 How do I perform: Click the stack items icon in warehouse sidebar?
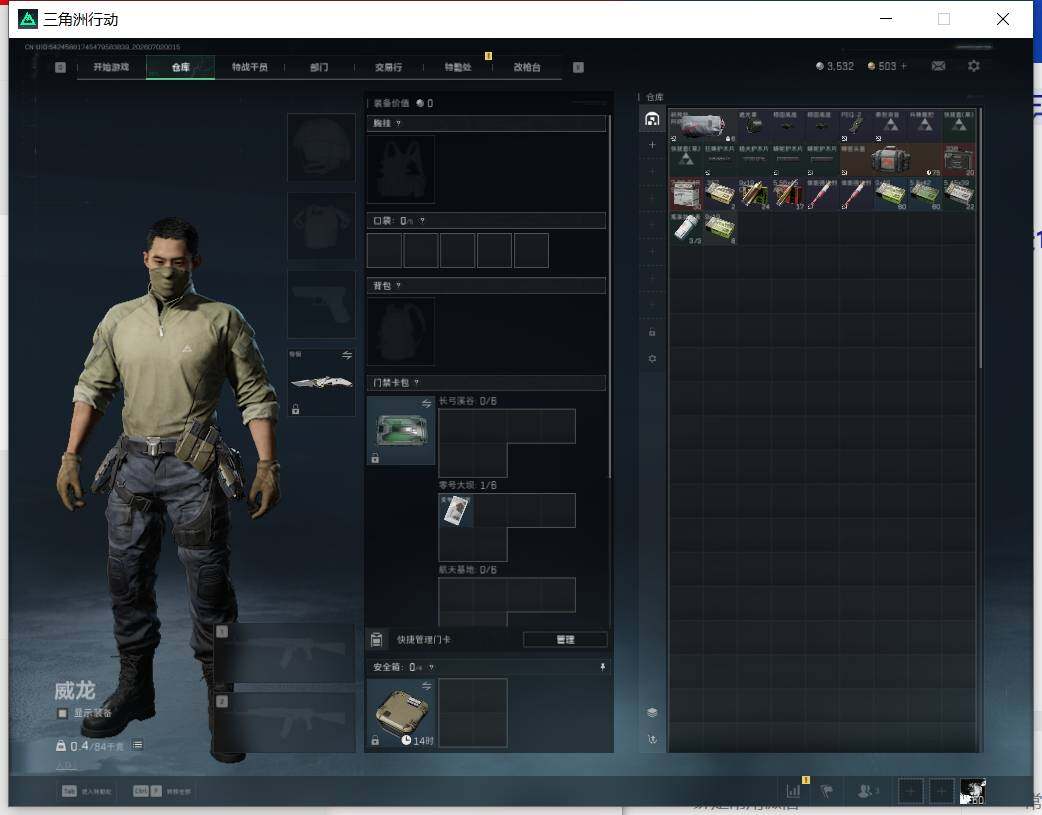coord(652,712)
